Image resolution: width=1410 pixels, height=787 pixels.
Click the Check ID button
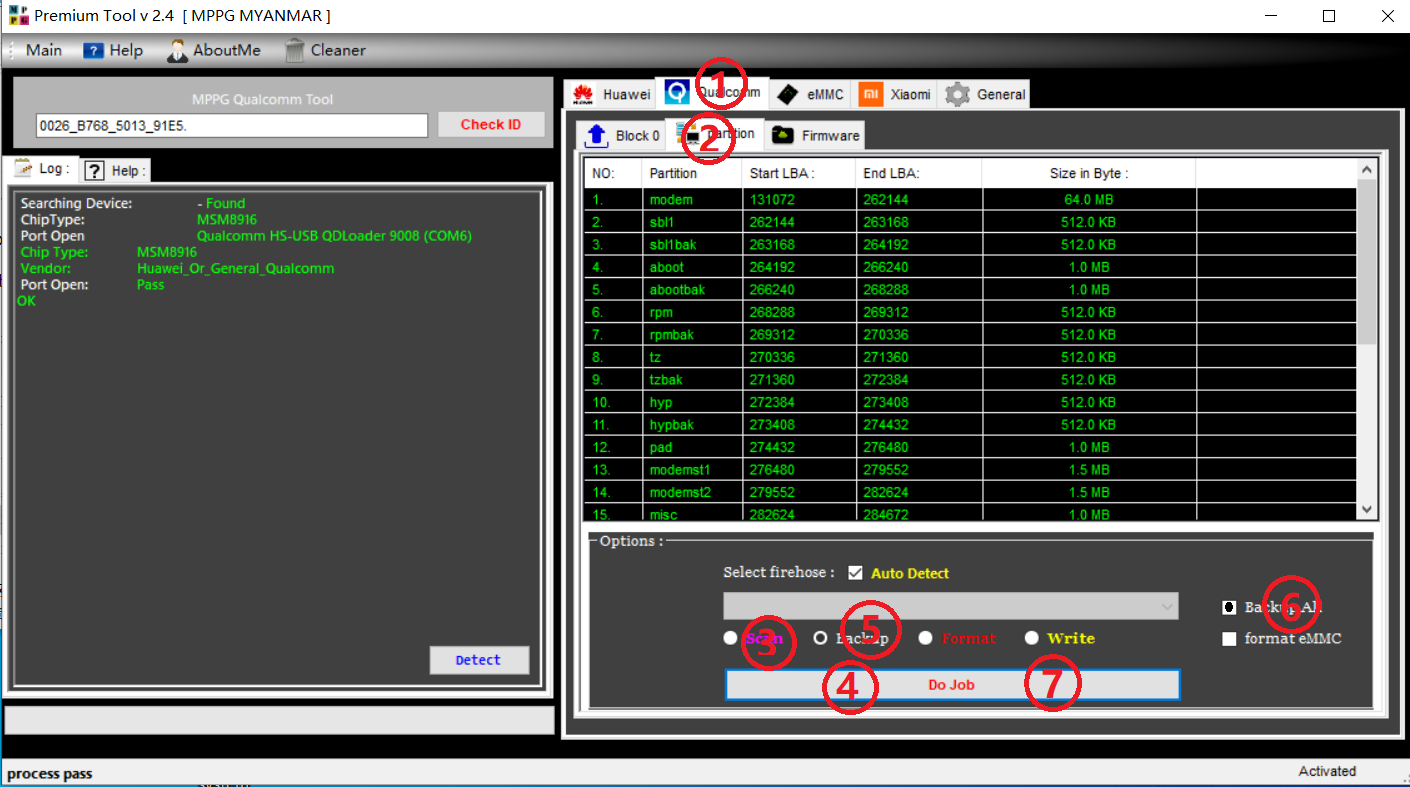tap(491, 124)
